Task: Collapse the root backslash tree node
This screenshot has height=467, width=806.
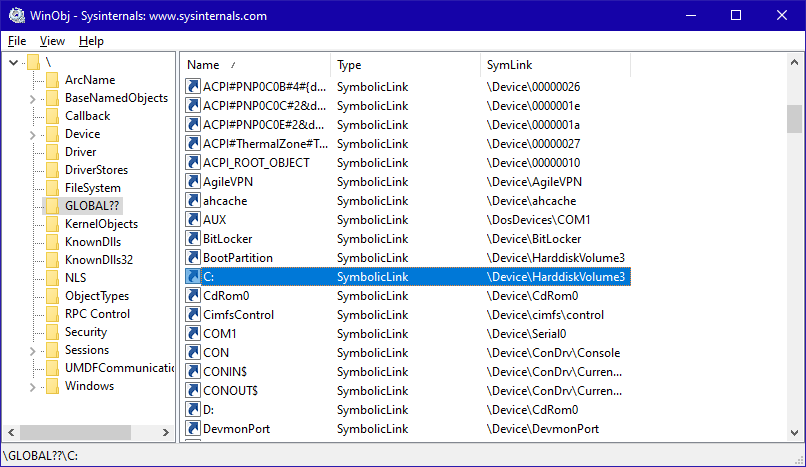Action: [x=13, y=62]
